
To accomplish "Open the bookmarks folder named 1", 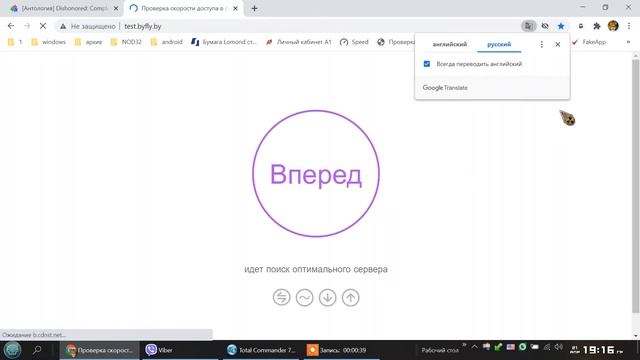I will click(x=15, y=42).
